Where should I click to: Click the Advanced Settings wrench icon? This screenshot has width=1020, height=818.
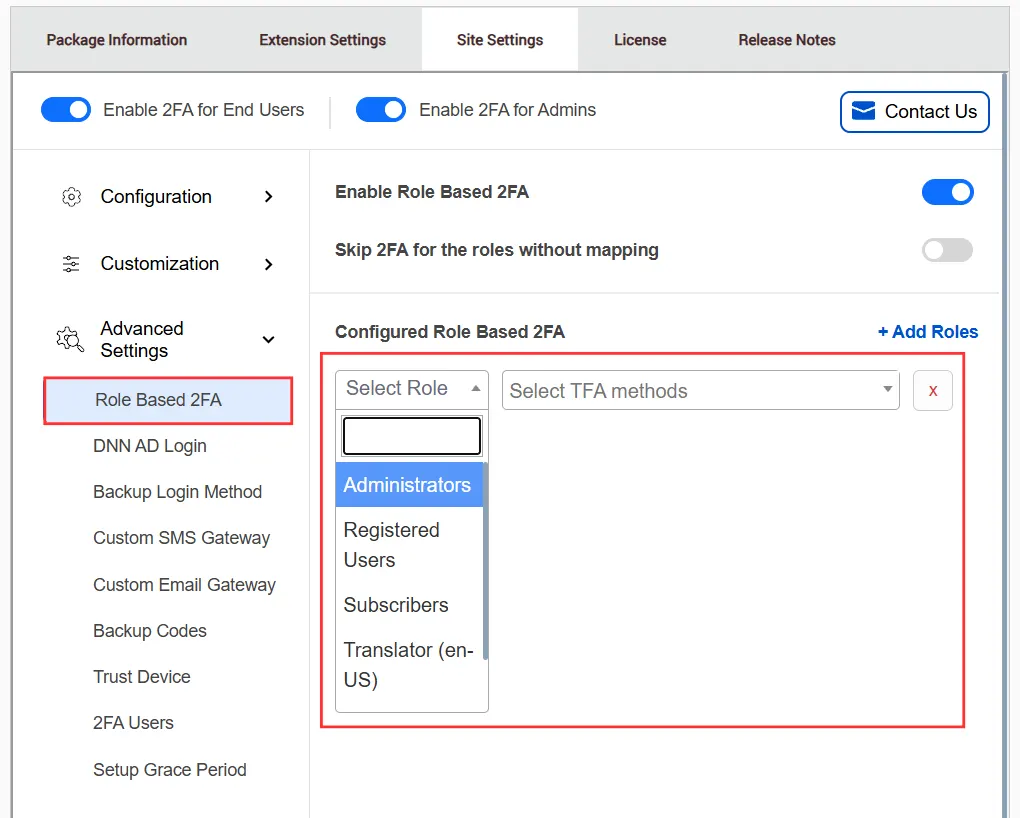(x=69, y=339)
